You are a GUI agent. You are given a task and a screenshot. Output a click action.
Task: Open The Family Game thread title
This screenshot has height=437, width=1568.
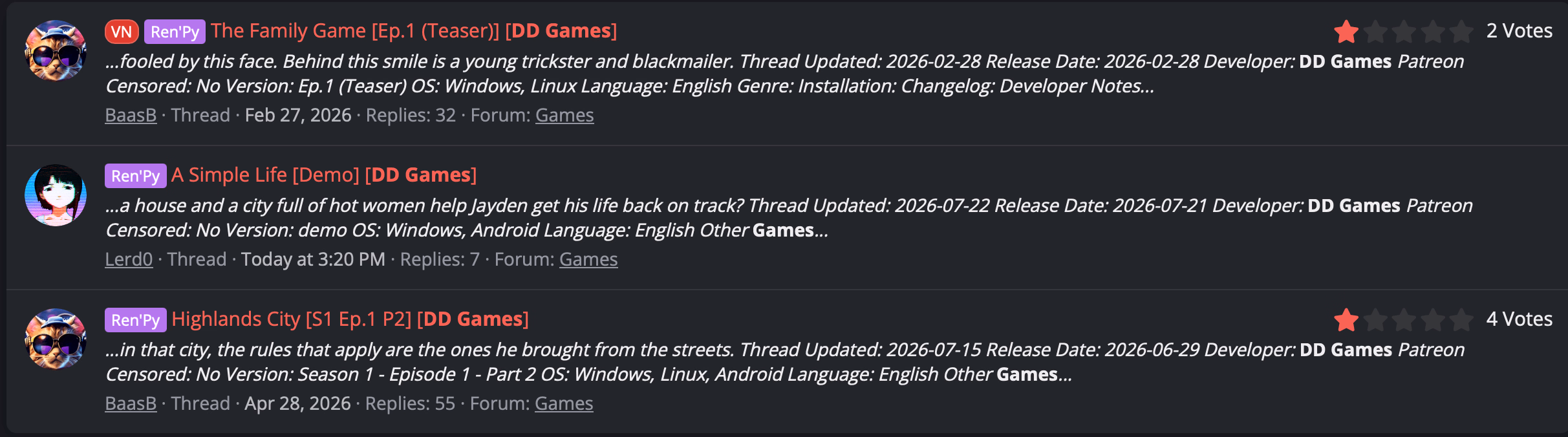point(414,30)
